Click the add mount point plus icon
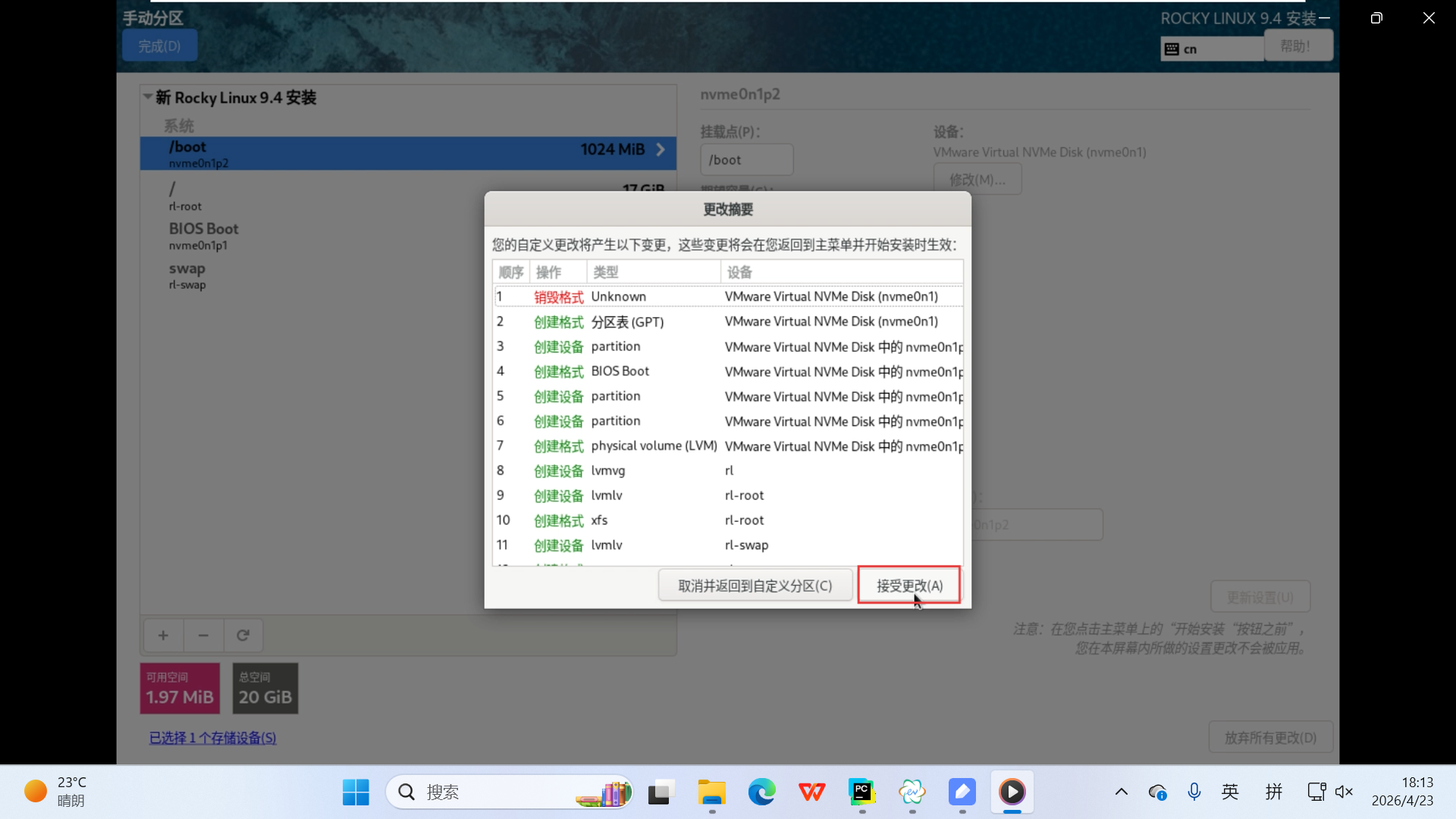 click(x=163, y=635)
